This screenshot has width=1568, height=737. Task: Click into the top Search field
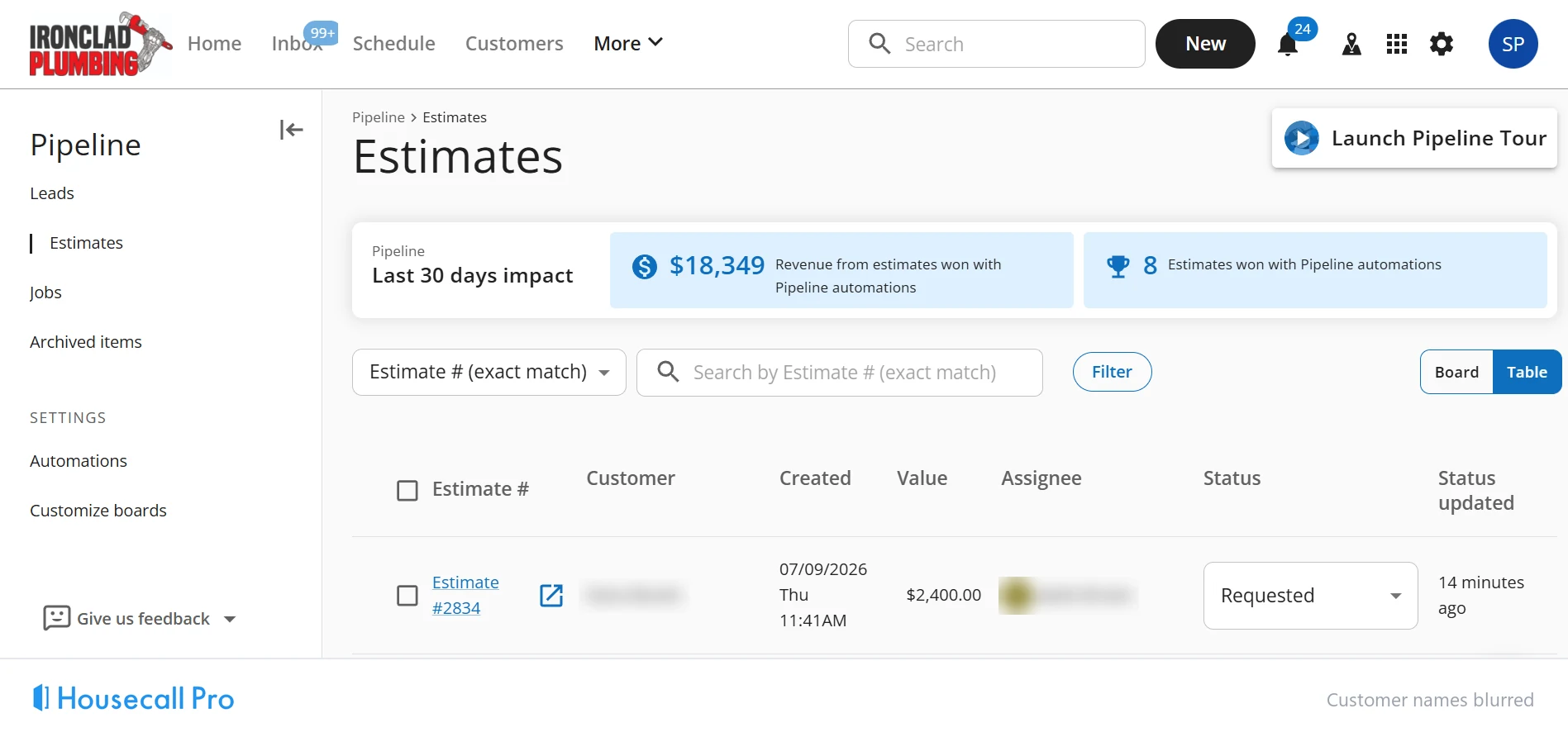pyautogui.click(x=996, y=44)
